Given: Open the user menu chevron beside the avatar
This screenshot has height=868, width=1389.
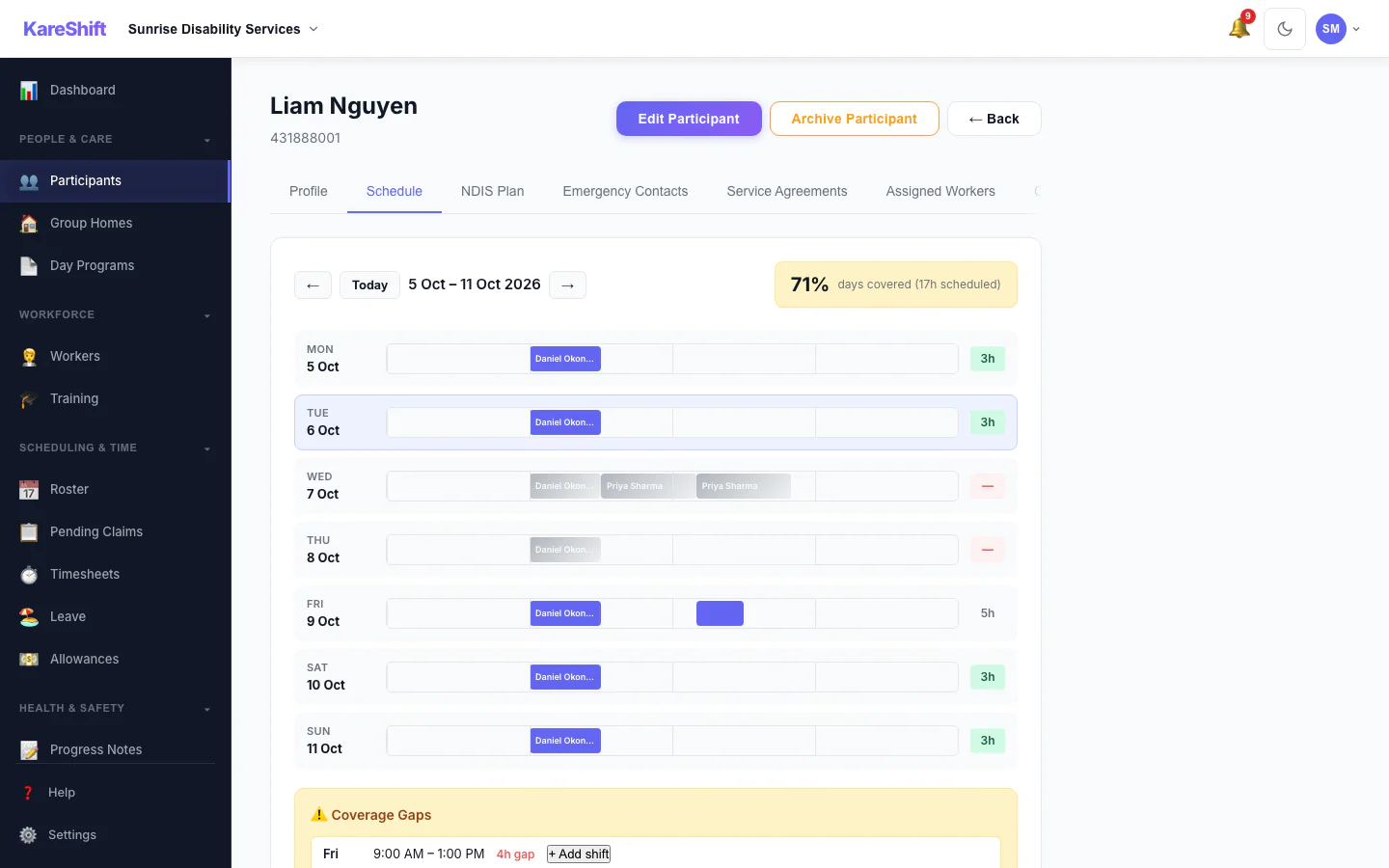Looking at the screenshot, I should click(x=1356, y=29).
